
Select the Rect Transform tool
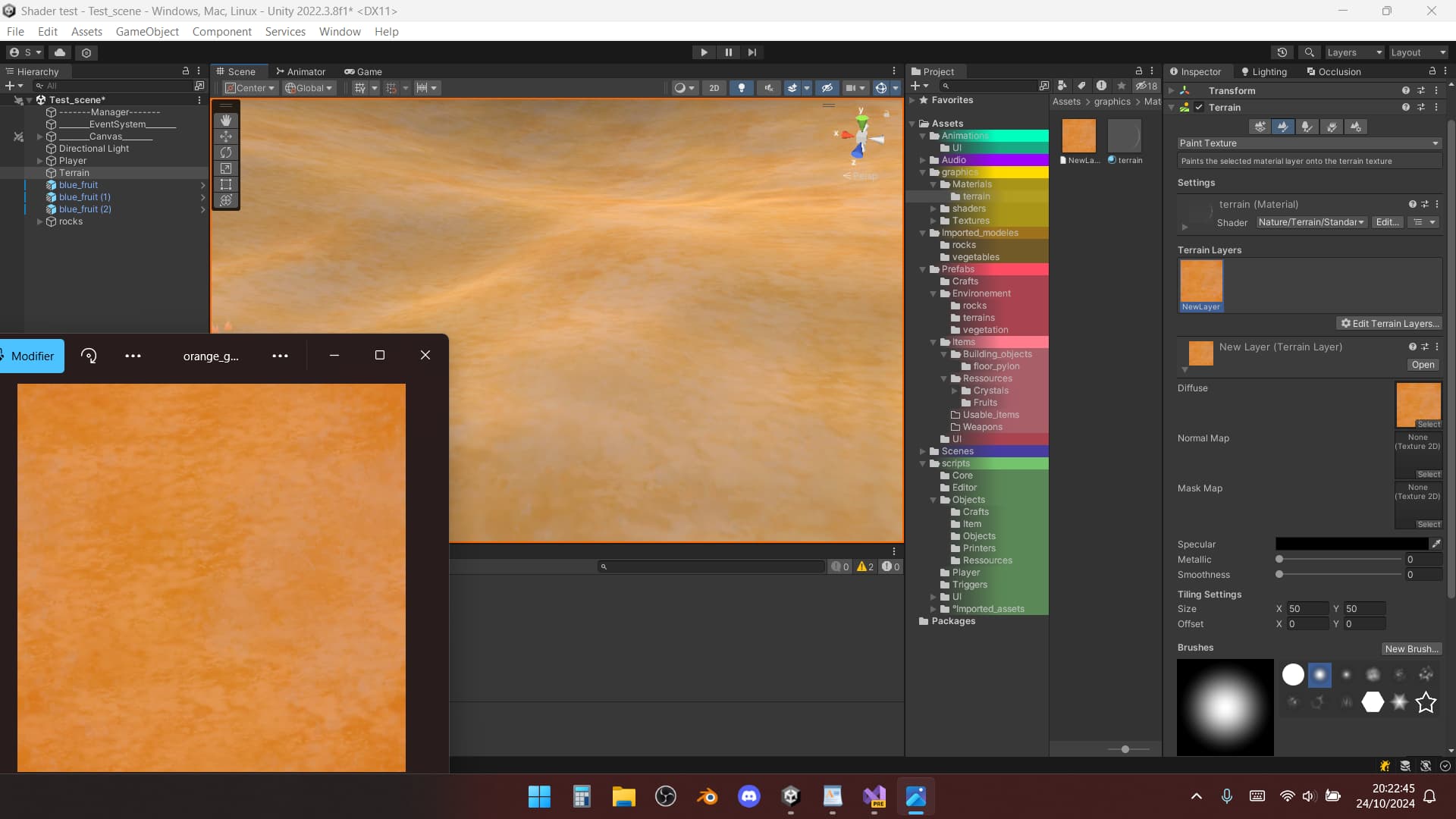tap(226, 184)
